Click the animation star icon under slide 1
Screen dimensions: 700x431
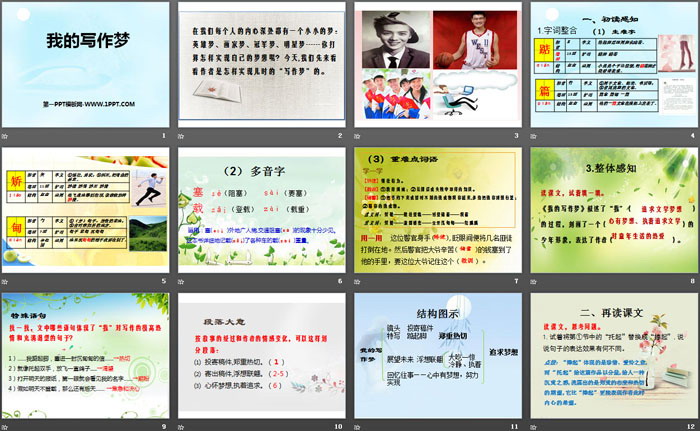[x=5, y=136]
